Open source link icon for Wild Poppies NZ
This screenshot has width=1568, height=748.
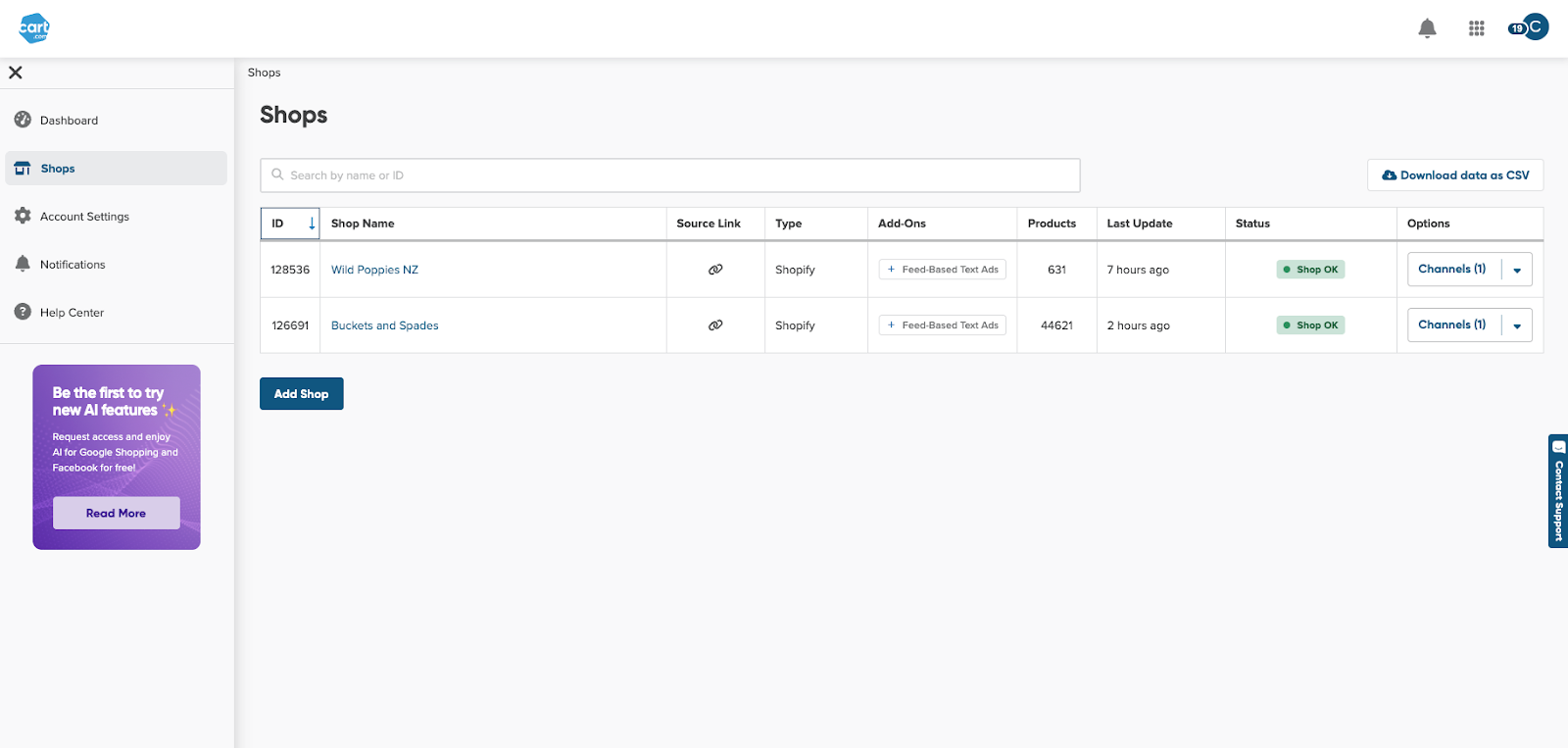(x=715, y=270)
